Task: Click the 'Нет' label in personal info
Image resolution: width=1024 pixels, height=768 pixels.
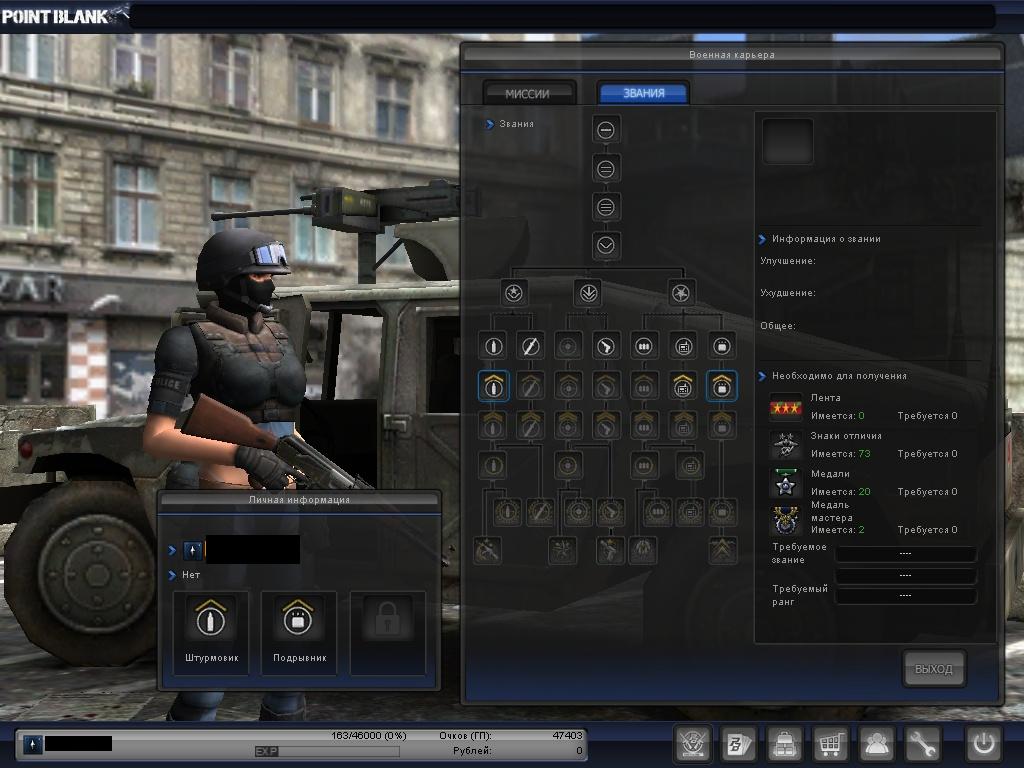Action: [x=191, y=575]
